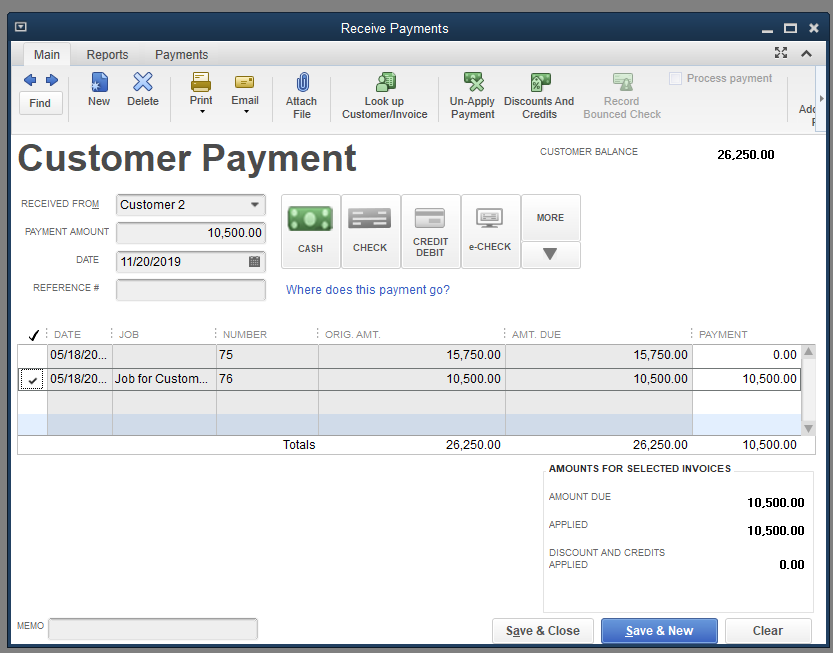
Task: Click the New payment icon
Action: tap(99, 89)
